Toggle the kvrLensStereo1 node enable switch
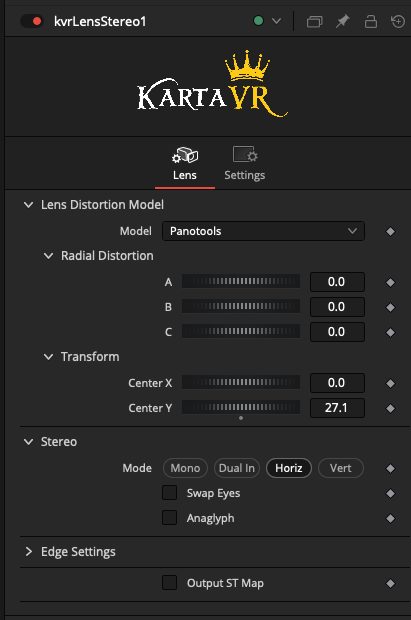Screen dimensions: 411x620 32,21
